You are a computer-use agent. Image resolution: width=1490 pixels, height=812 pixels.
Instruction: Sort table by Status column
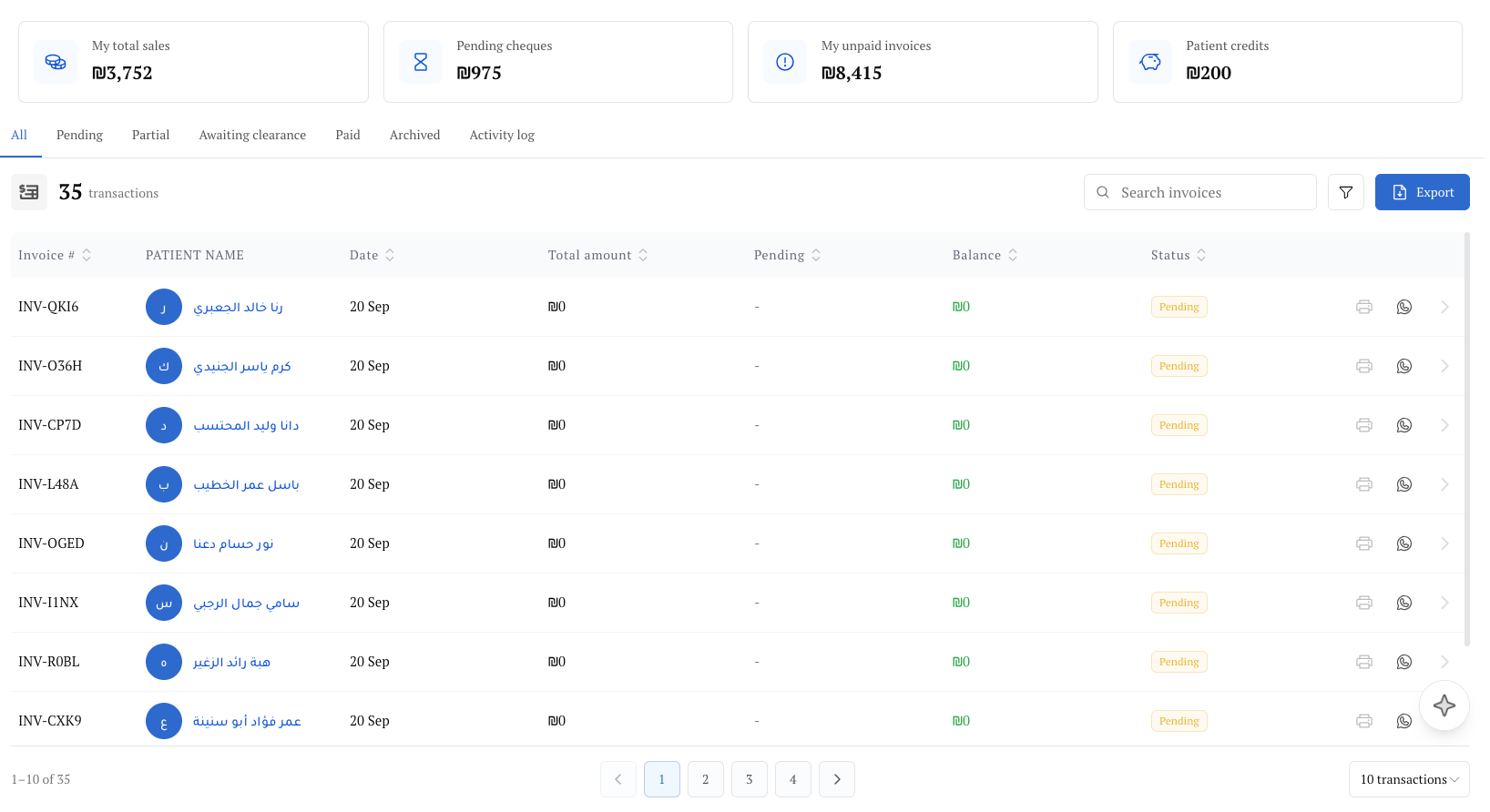pos(1179,255)
